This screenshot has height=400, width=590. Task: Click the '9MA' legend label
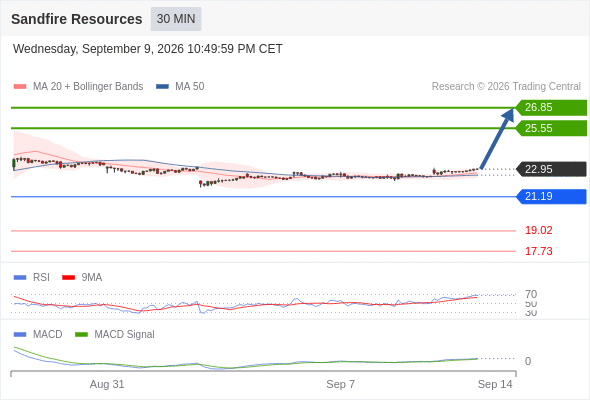pos(92,278)
